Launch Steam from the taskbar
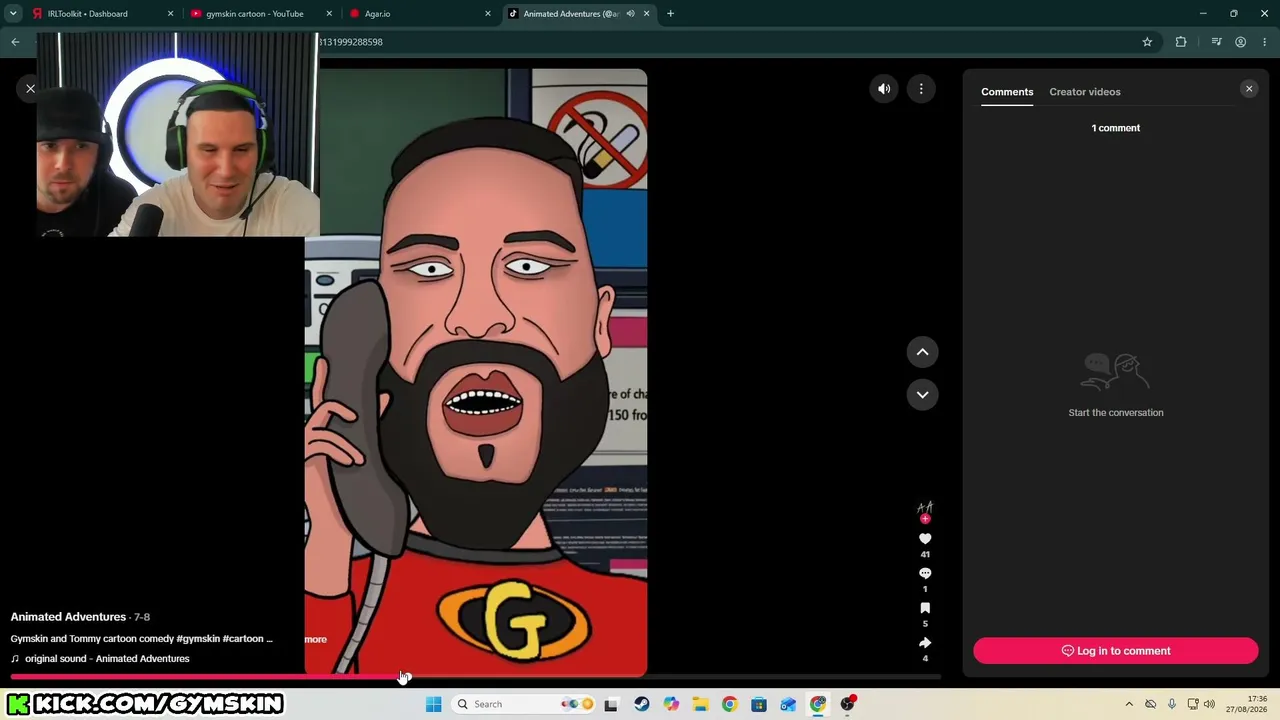This screenshot has height=720, width=1280. tap(641, 704)
